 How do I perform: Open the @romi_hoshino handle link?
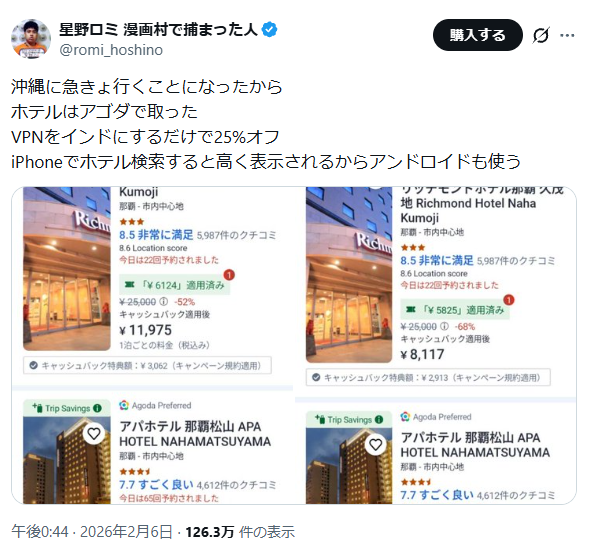point(111,50)
